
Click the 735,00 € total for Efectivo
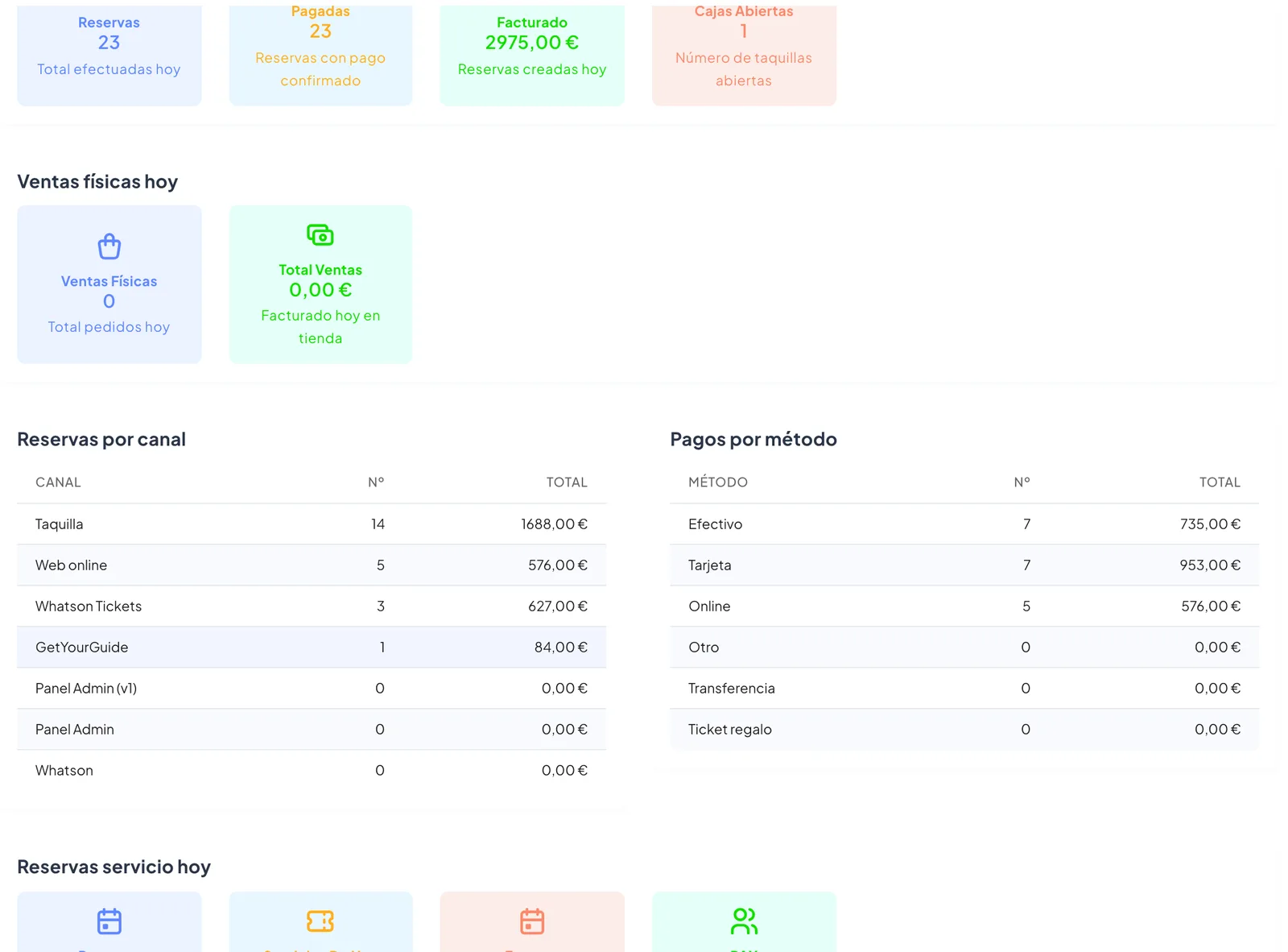tap(1210, 524)
